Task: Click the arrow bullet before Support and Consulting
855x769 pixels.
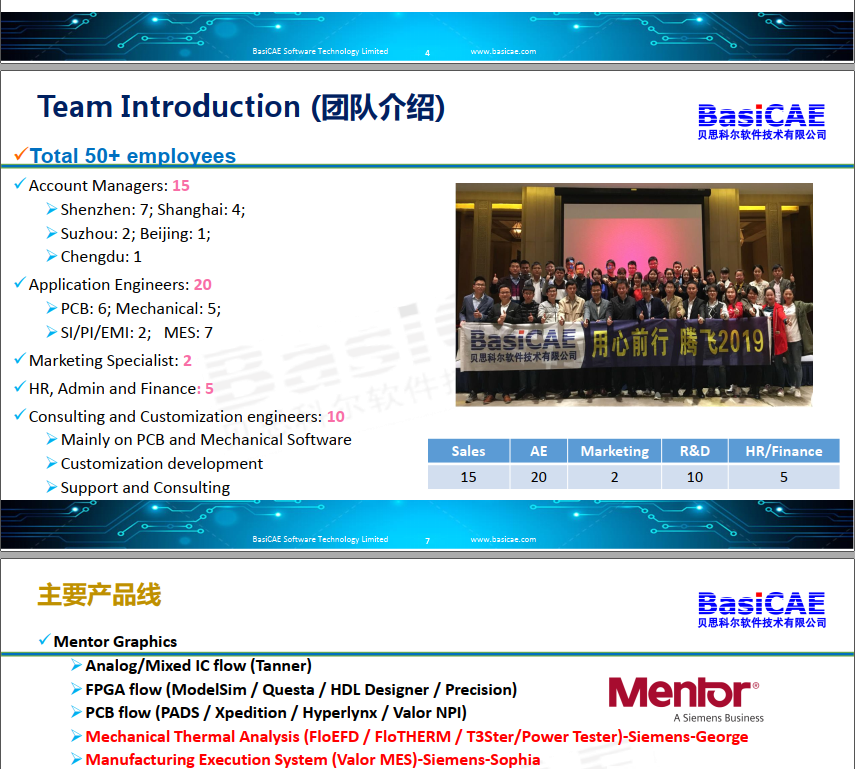Action: point(52,488)
